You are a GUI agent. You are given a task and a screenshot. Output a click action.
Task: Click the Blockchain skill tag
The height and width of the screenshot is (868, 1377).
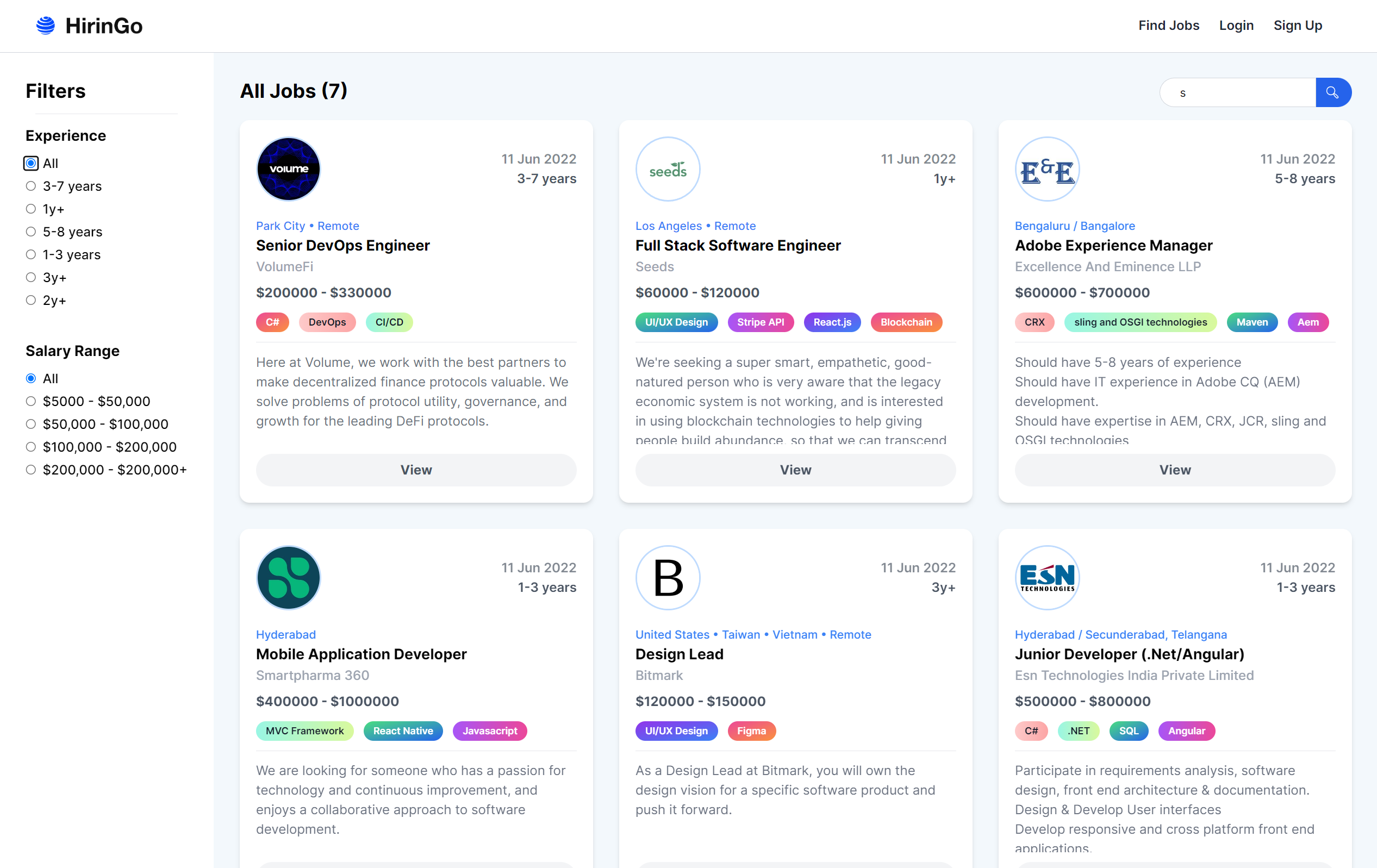[906, 322]
